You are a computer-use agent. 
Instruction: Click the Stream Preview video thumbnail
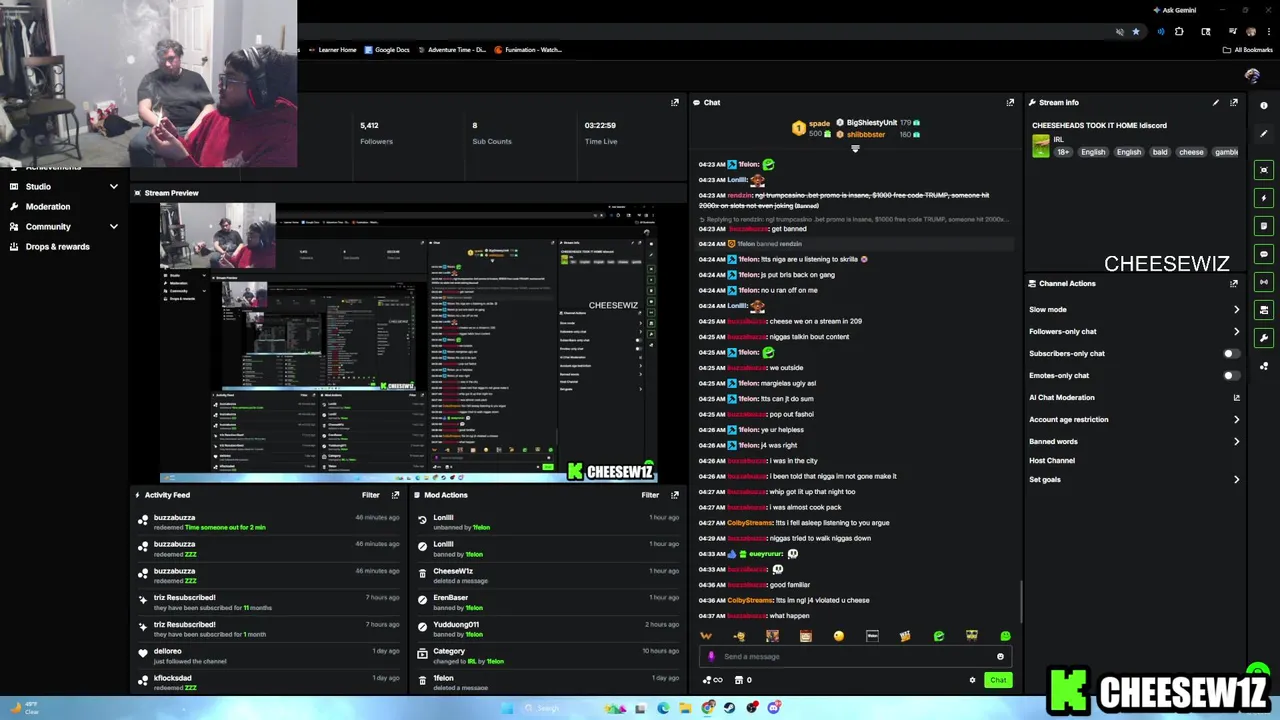pos(408,343)
